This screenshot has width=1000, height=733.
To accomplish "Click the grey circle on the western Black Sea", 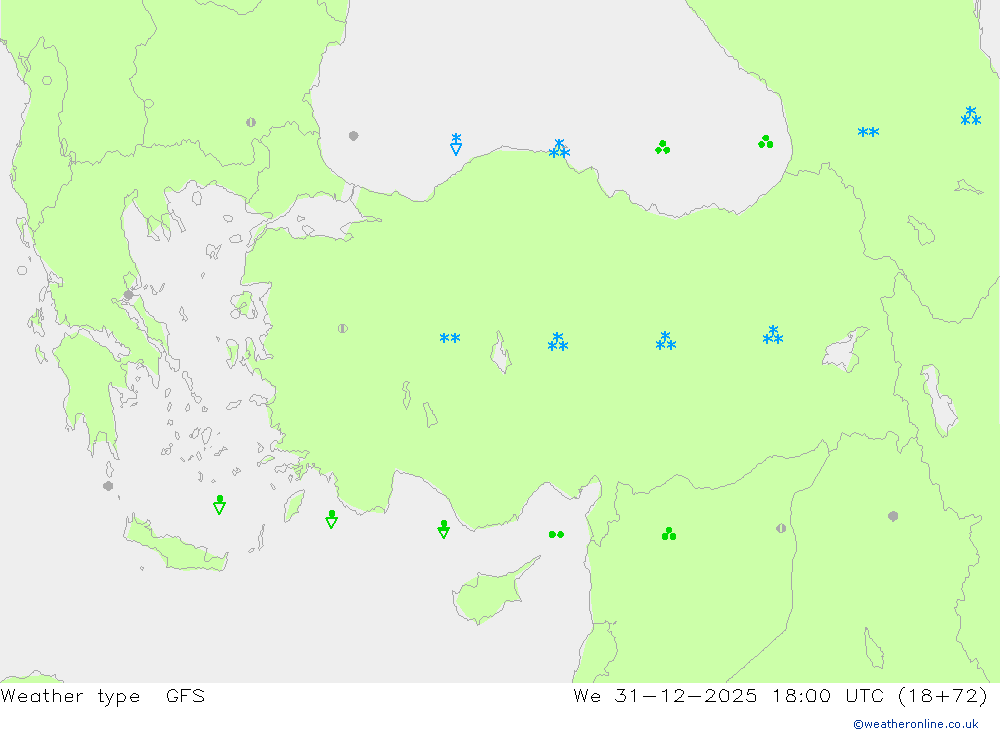I will click(353, 136).
